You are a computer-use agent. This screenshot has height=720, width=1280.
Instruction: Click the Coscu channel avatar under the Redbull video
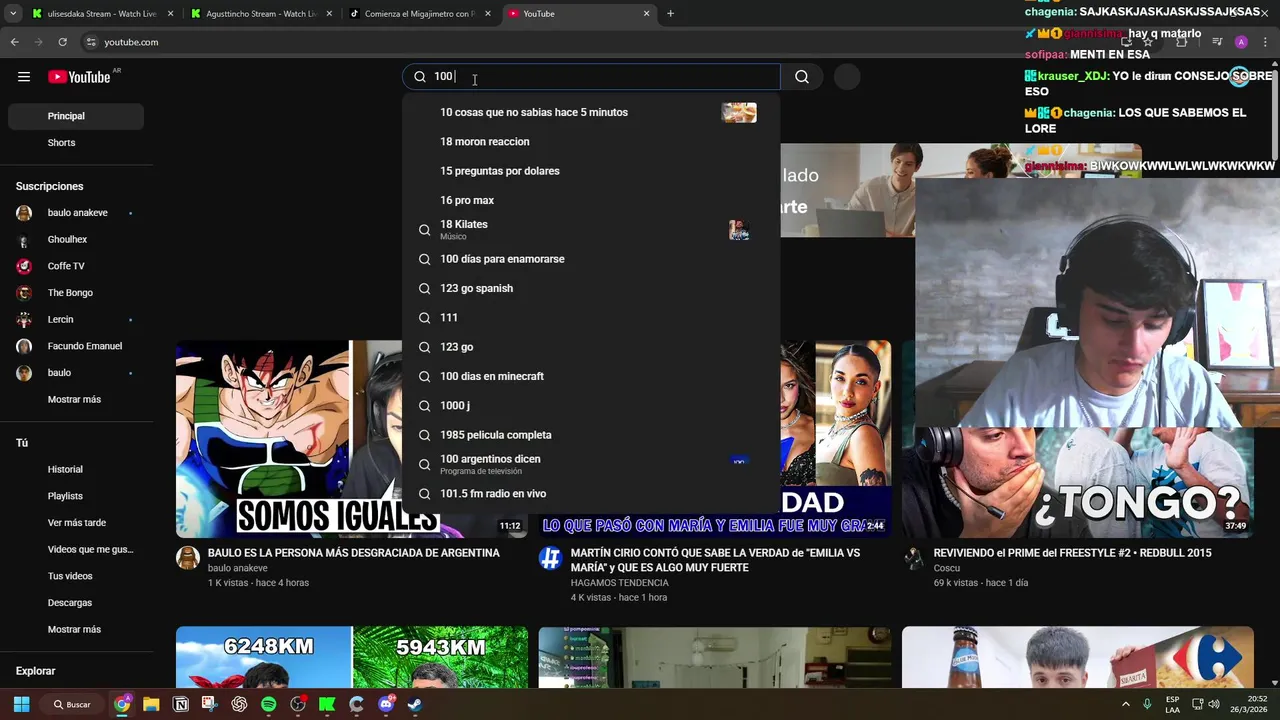914,558
